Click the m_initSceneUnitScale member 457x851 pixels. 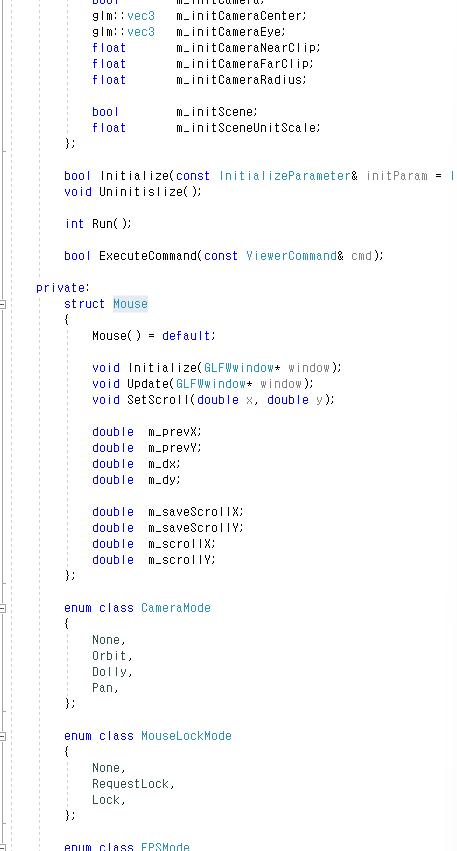[x=246, y=128]
